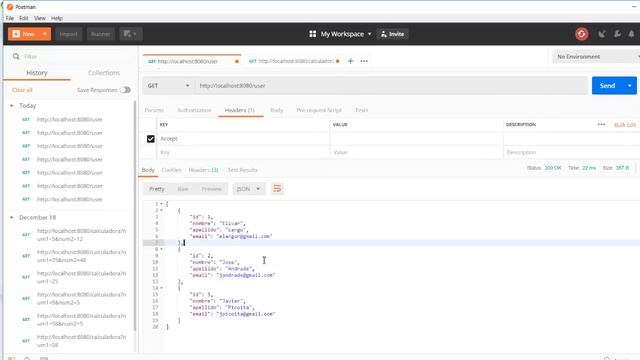
Task: Click the workspace grid icon
Action: pos(313,34)
